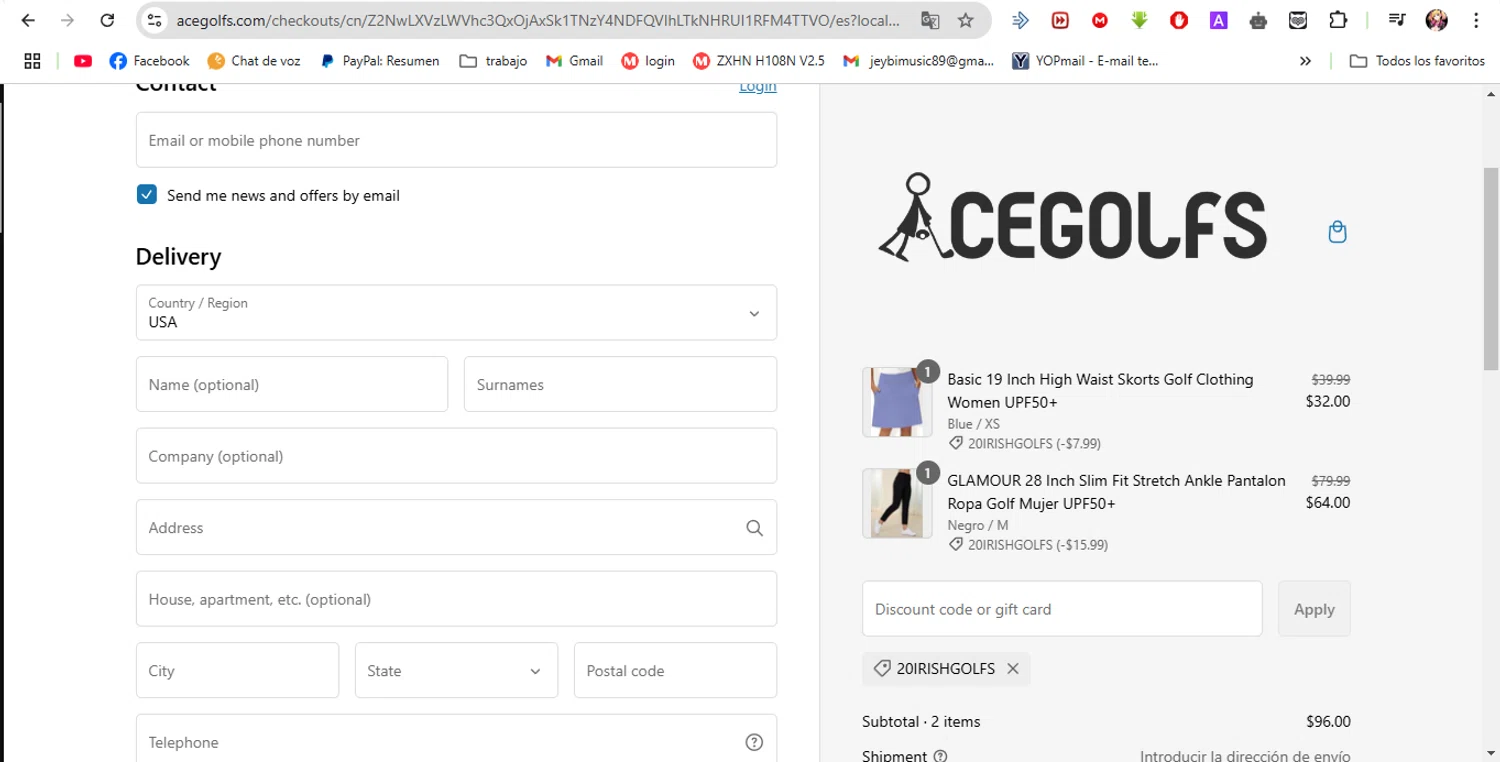The height and width of the screenshot is (762, 1500).
Task: Open the apps grid in bookmarks bar
Action: coord(32,61)
